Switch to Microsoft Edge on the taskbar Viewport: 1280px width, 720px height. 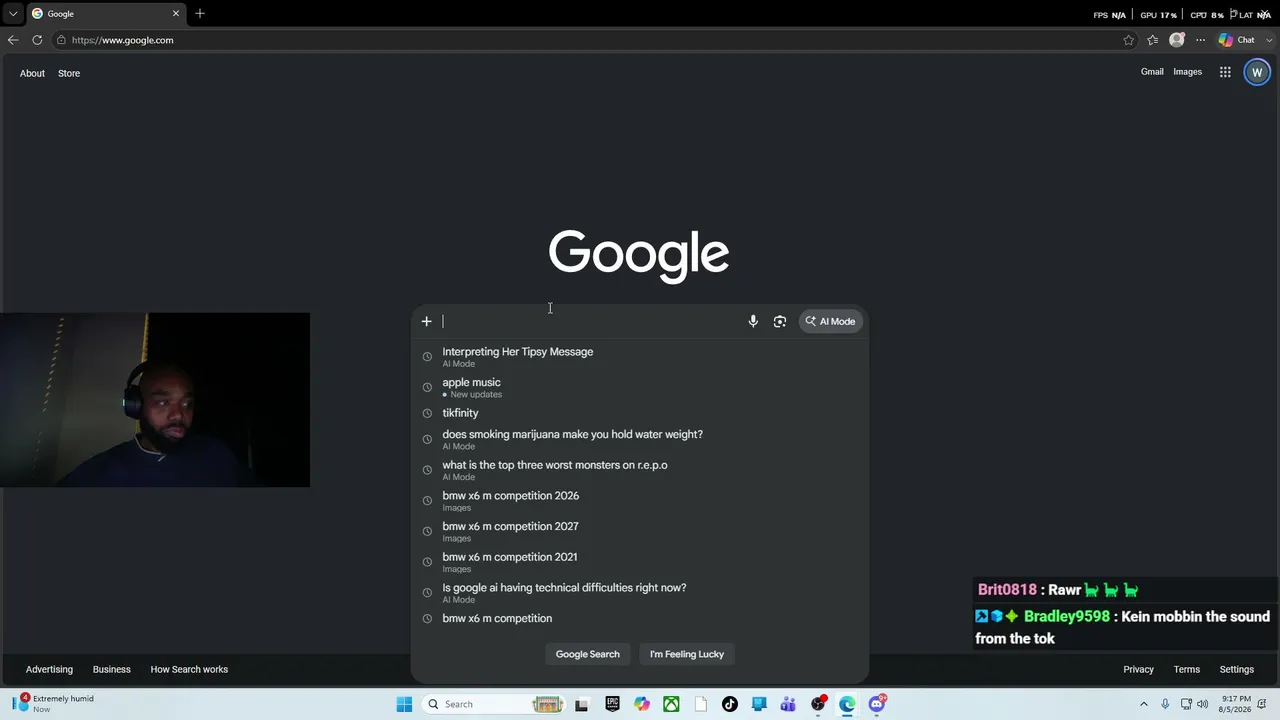[847, 704]
